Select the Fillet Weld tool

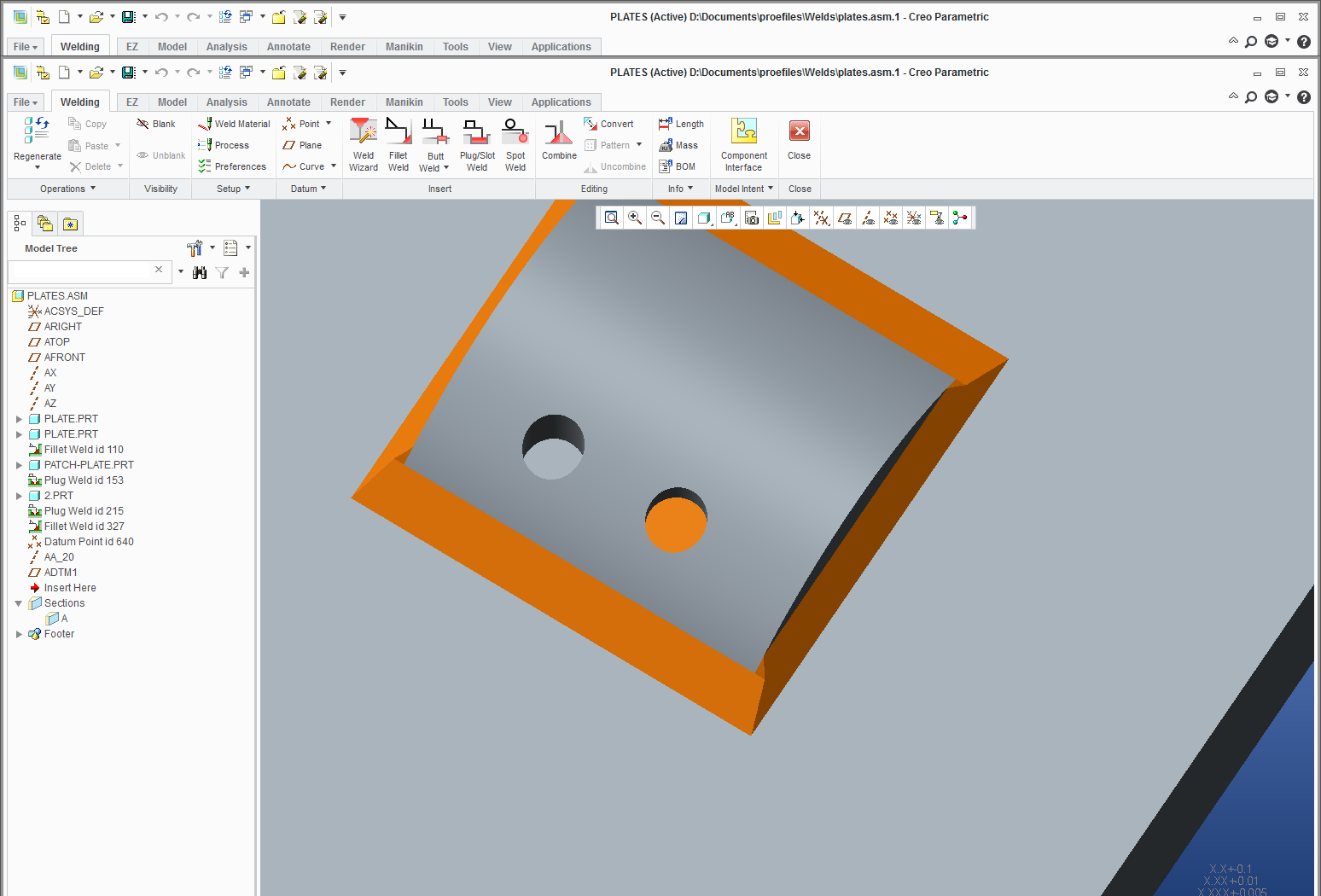point(398,145)
